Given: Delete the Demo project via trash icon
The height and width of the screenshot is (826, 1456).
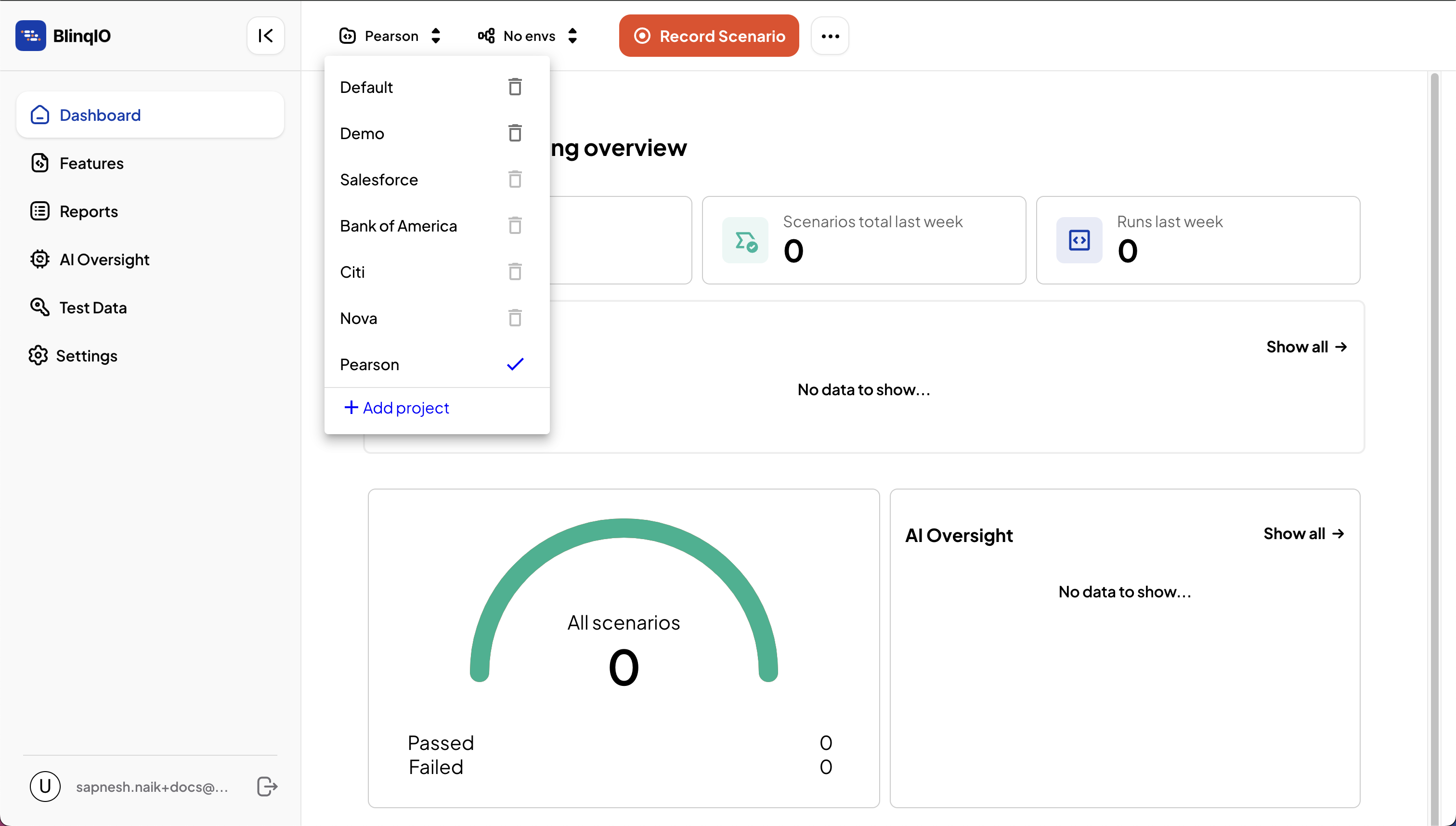Looking at the screenshot, I should point(515,133).
